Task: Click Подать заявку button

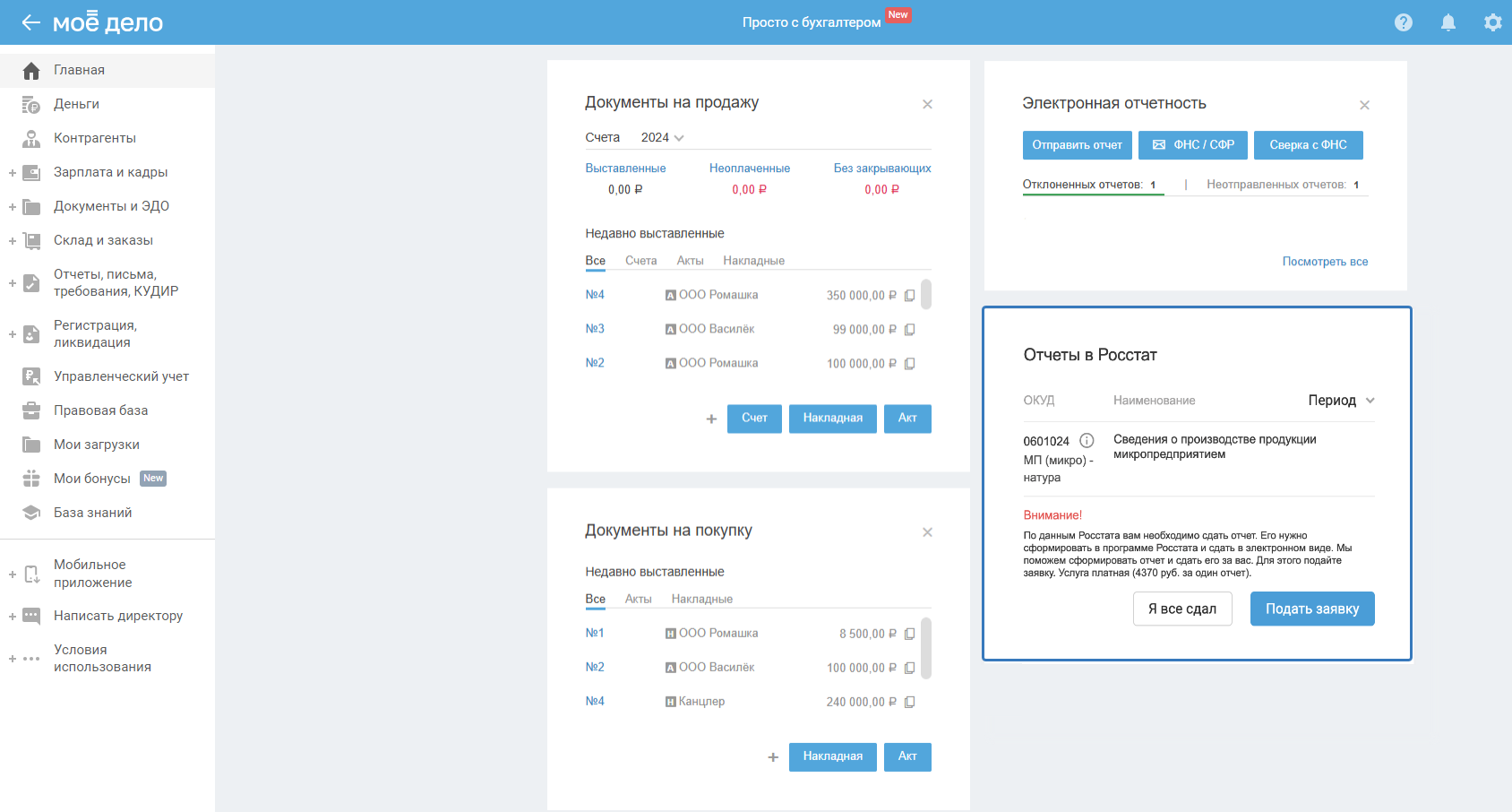Action: (x=1312, y=609)
